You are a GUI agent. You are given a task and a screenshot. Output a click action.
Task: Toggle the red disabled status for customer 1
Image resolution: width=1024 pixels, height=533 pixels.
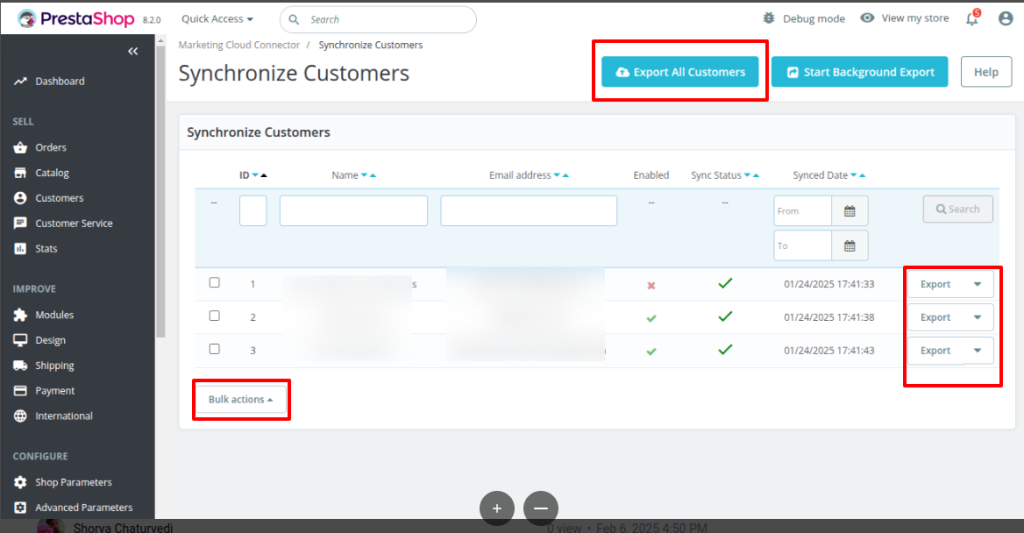(651, 285)
